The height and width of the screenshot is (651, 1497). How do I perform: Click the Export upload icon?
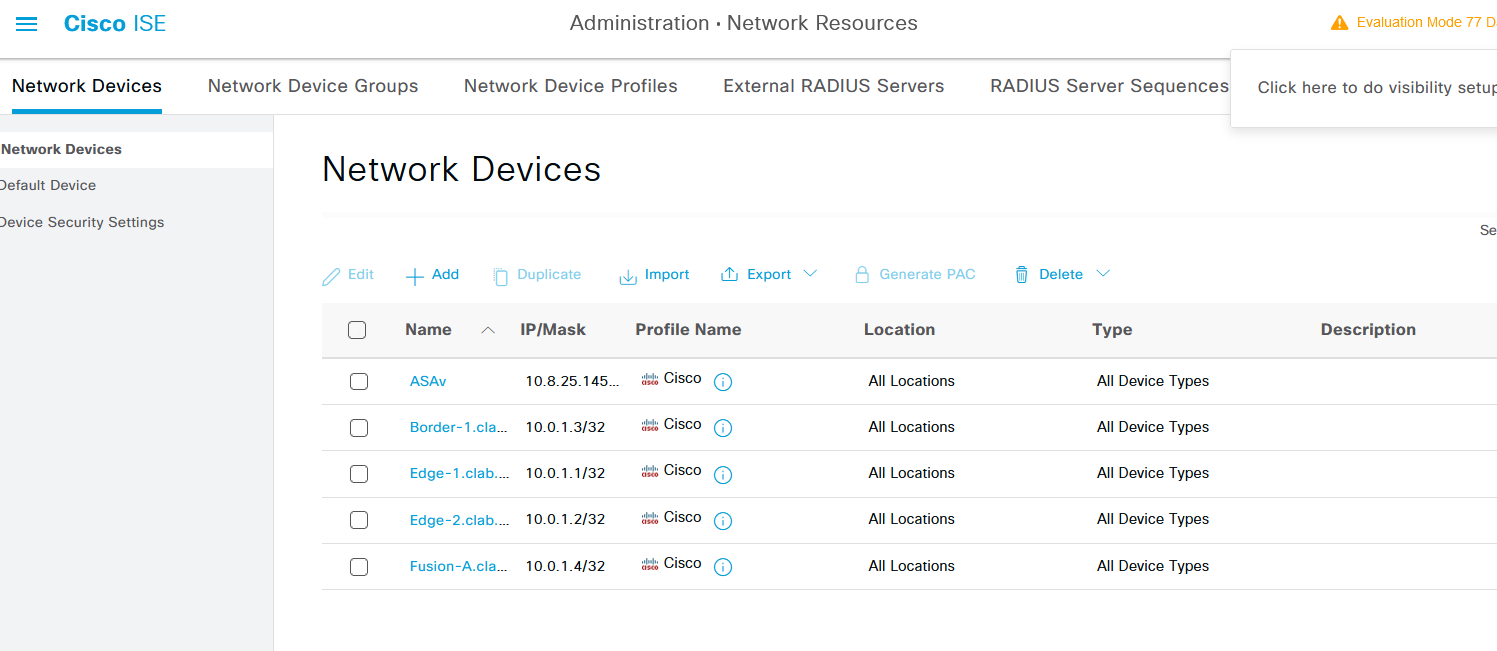[730, 275]
